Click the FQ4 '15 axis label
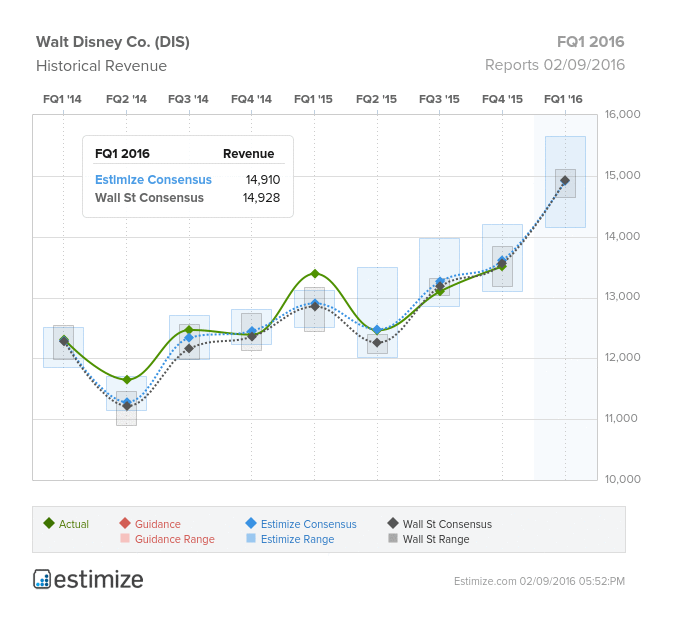675x620 pixels. [502, 99]
